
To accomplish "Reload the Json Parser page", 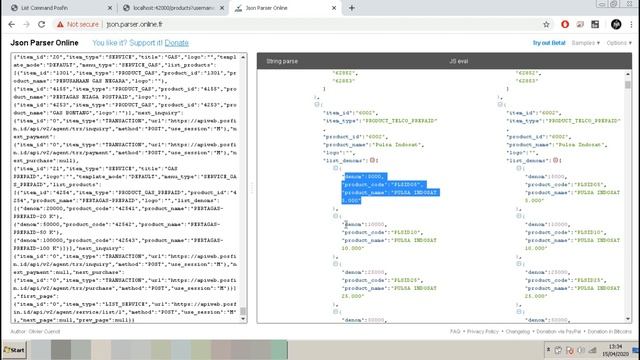I will point(41,24).
